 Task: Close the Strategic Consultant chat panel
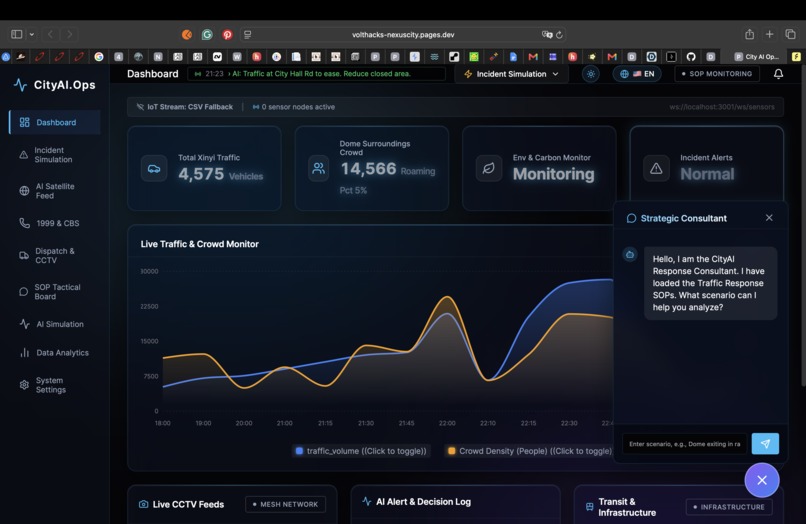(x=769, y=218)
